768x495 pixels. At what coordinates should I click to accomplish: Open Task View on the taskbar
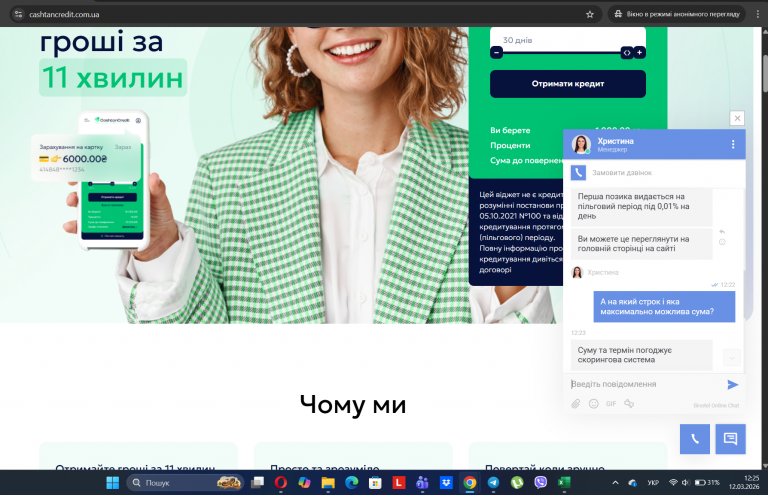pyautogui.click(x=257, y=483)
